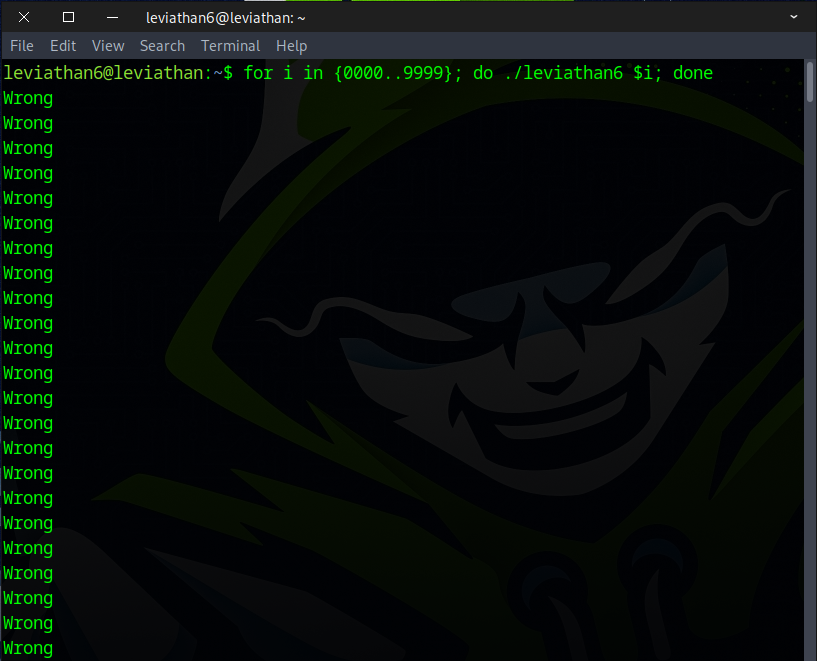The image size is (817, 661).
Task: Open the Terminal menu
Action: tap(230, 46)
